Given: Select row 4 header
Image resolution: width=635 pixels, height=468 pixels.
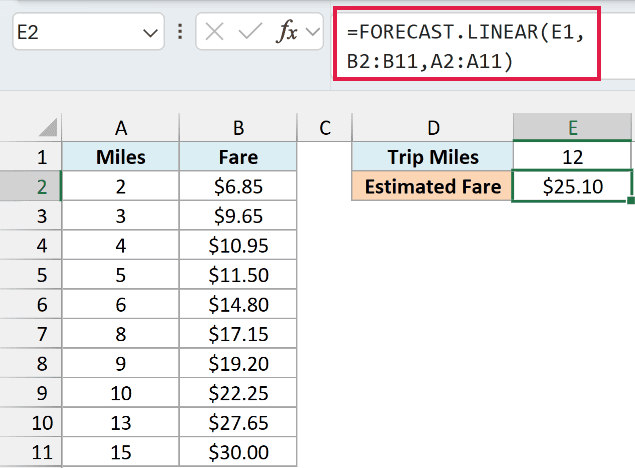Looking at the screenshot, I should (x=31, y=245).
